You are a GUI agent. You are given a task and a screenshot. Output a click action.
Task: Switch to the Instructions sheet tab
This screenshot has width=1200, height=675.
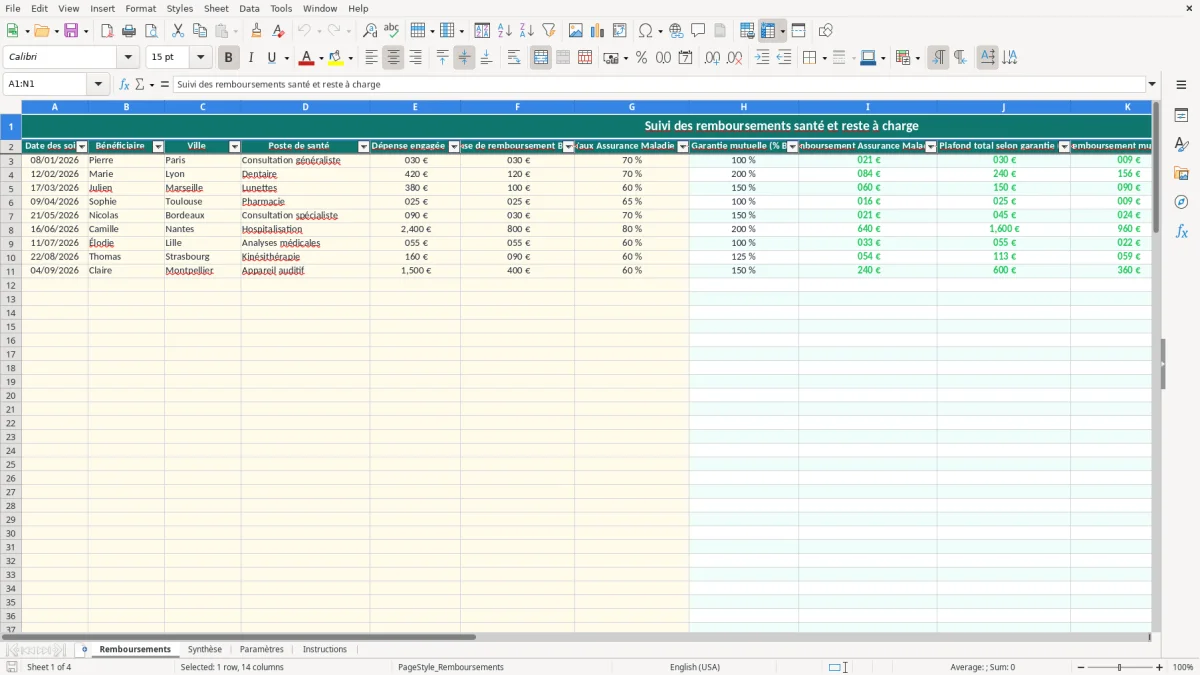[x=325, y=650]
